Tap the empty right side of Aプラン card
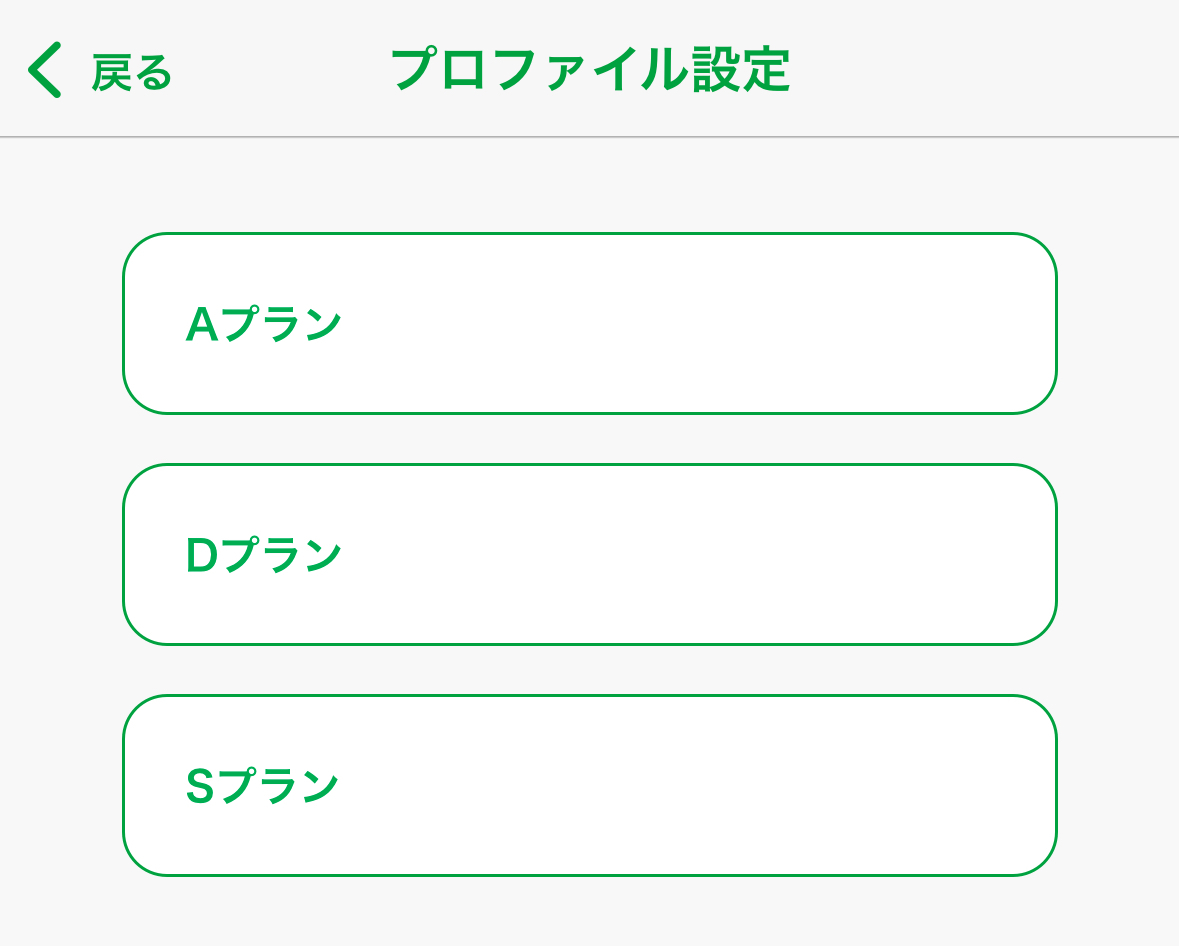The width and height of the screenshot is (1179, 946). [x=850, y=323]
